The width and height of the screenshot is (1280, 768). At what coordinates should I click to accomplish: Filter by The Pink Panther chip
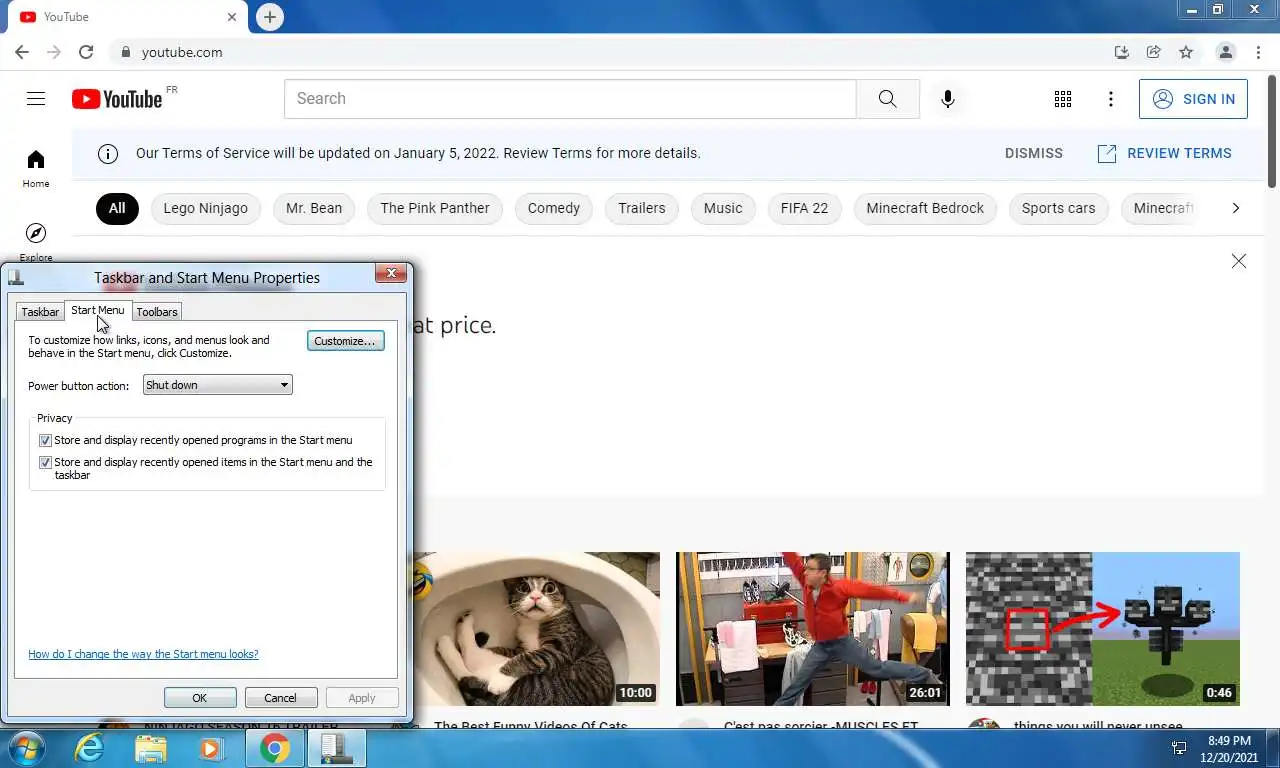[x=435, y=208]
